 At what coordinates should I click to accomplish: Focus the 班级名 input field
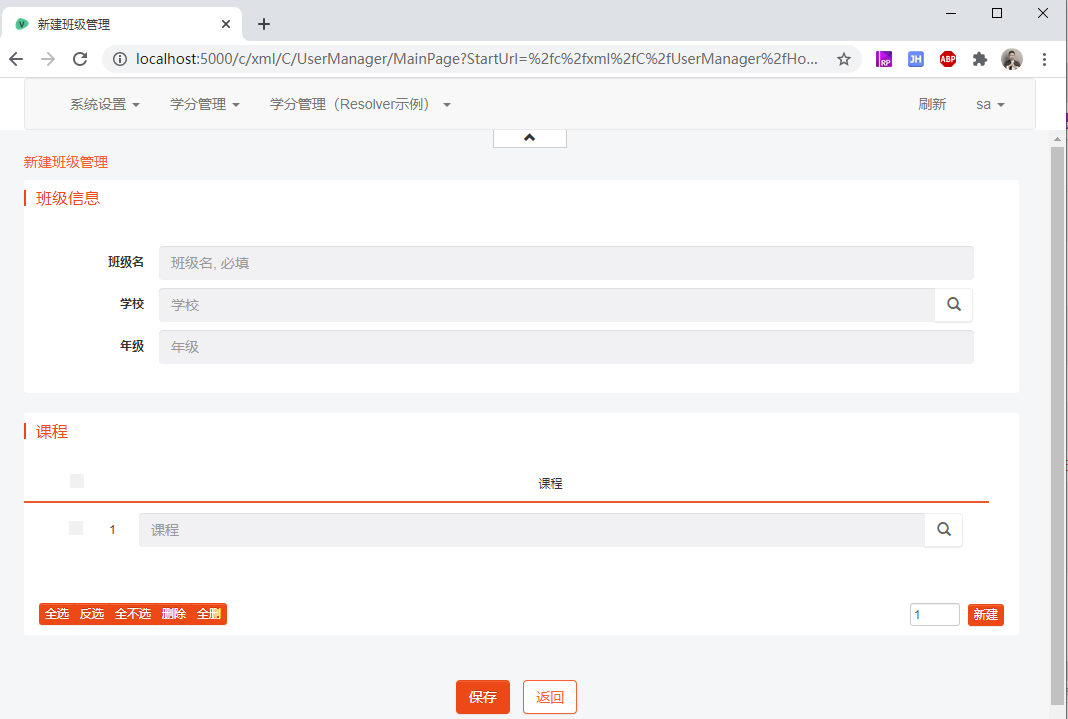click(x=566, y=263)
